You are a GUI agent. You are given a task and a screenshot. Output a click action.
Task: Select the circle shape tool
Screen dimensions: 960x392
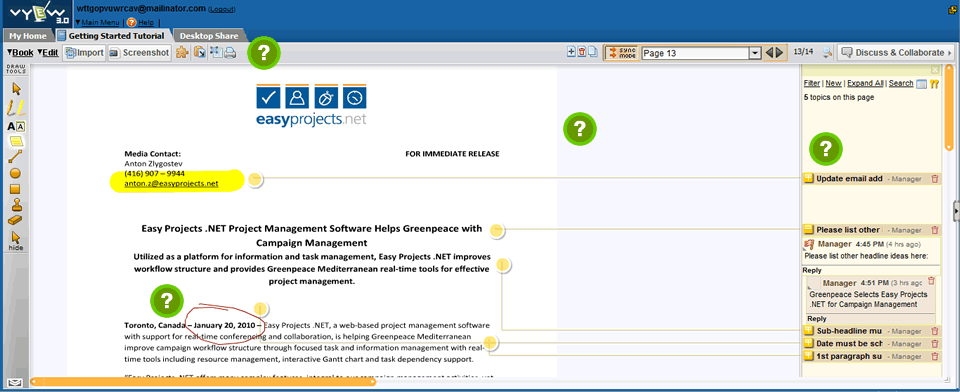coord(16,174)
